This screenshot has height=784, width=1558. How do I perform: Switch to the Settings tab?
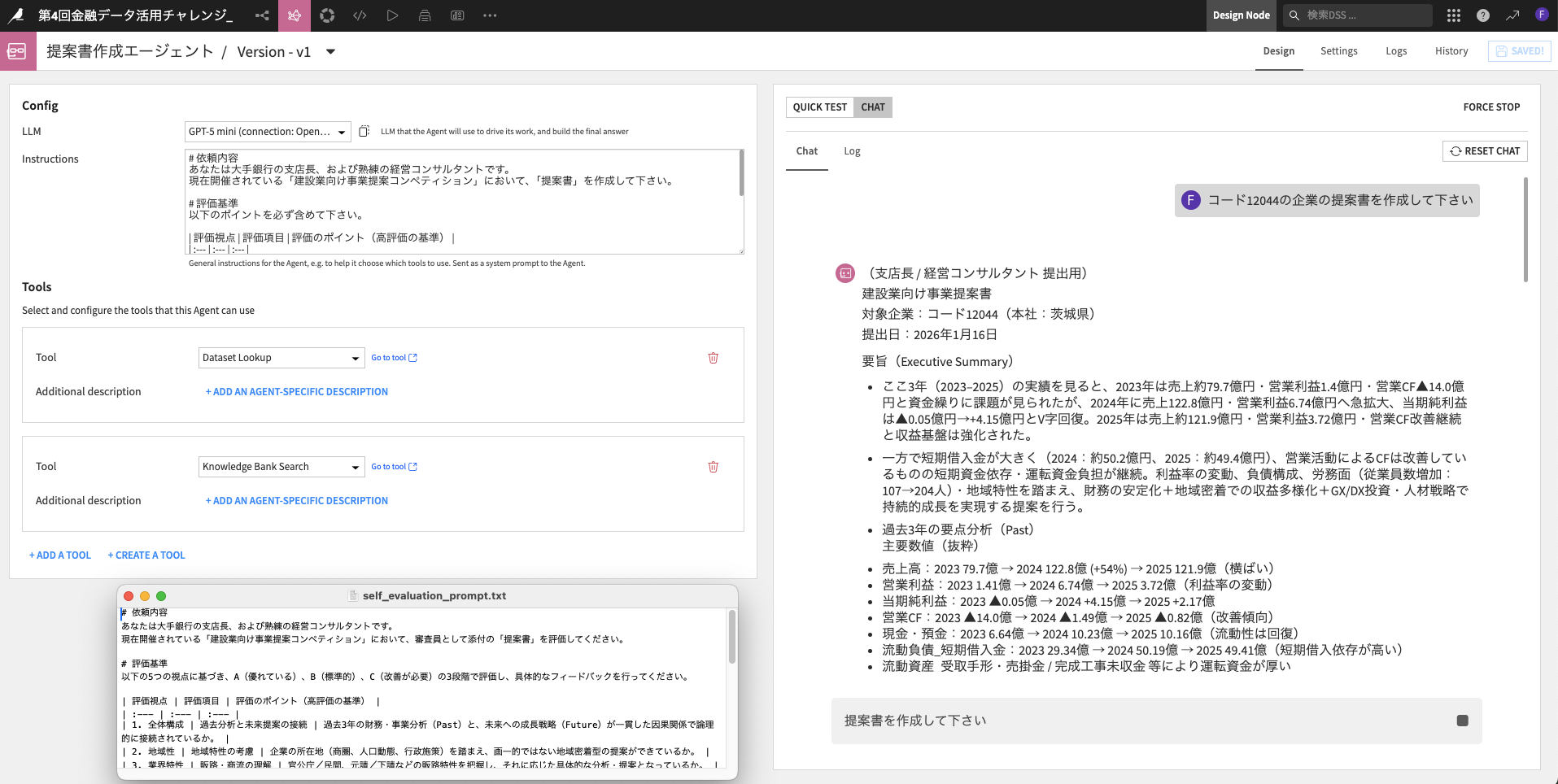[1339, 51]
